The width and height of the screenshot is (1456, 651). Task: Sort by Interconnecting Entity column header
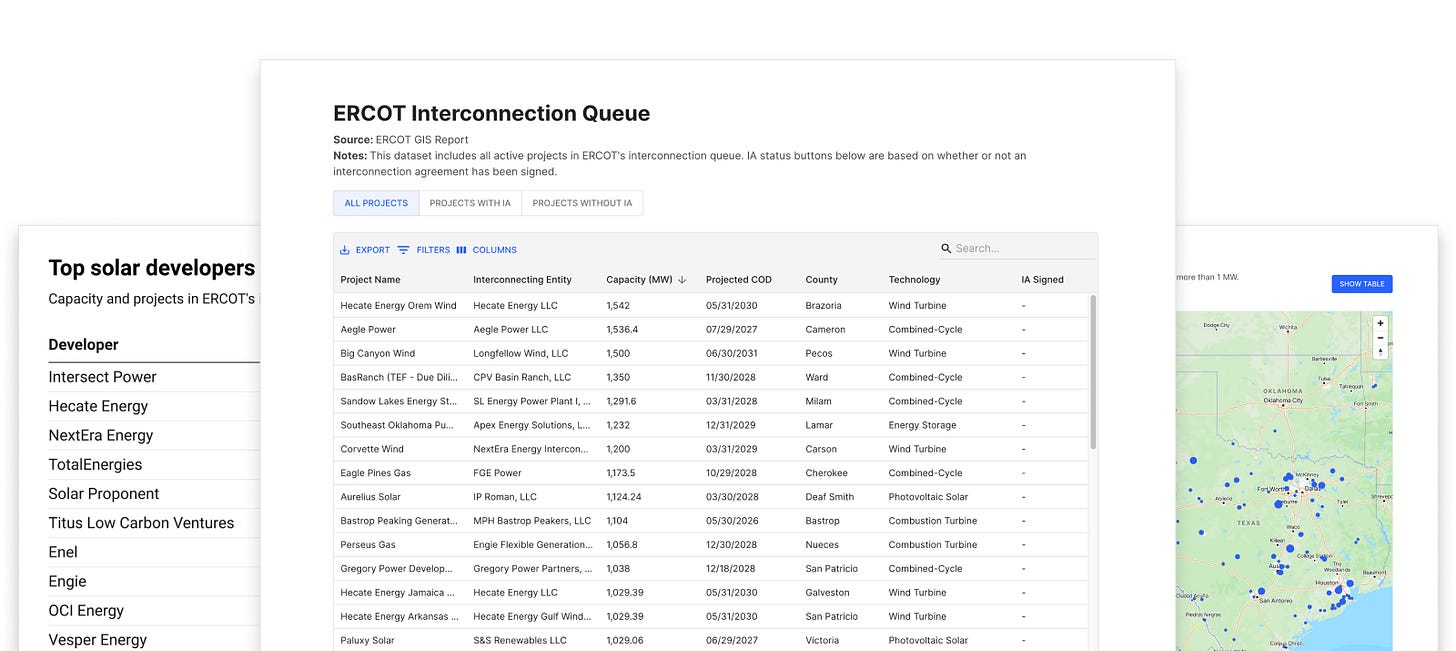click(x=522, y=280)
